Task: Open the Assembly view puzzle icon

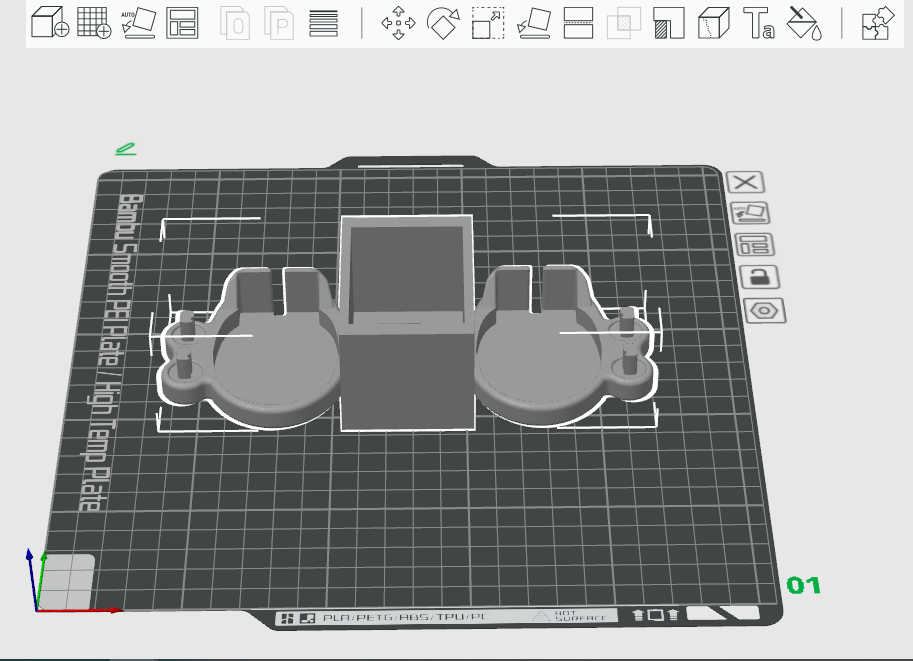Action: tap(878, 23)
